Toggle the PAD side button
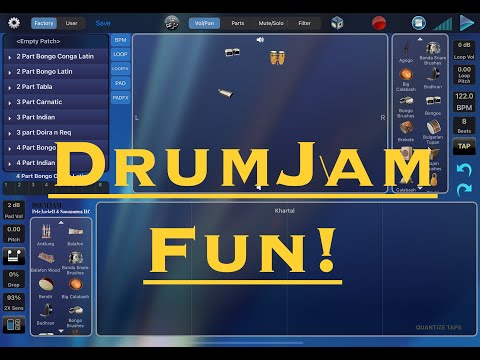Screen dimensions: 480x360 point(120,83)
